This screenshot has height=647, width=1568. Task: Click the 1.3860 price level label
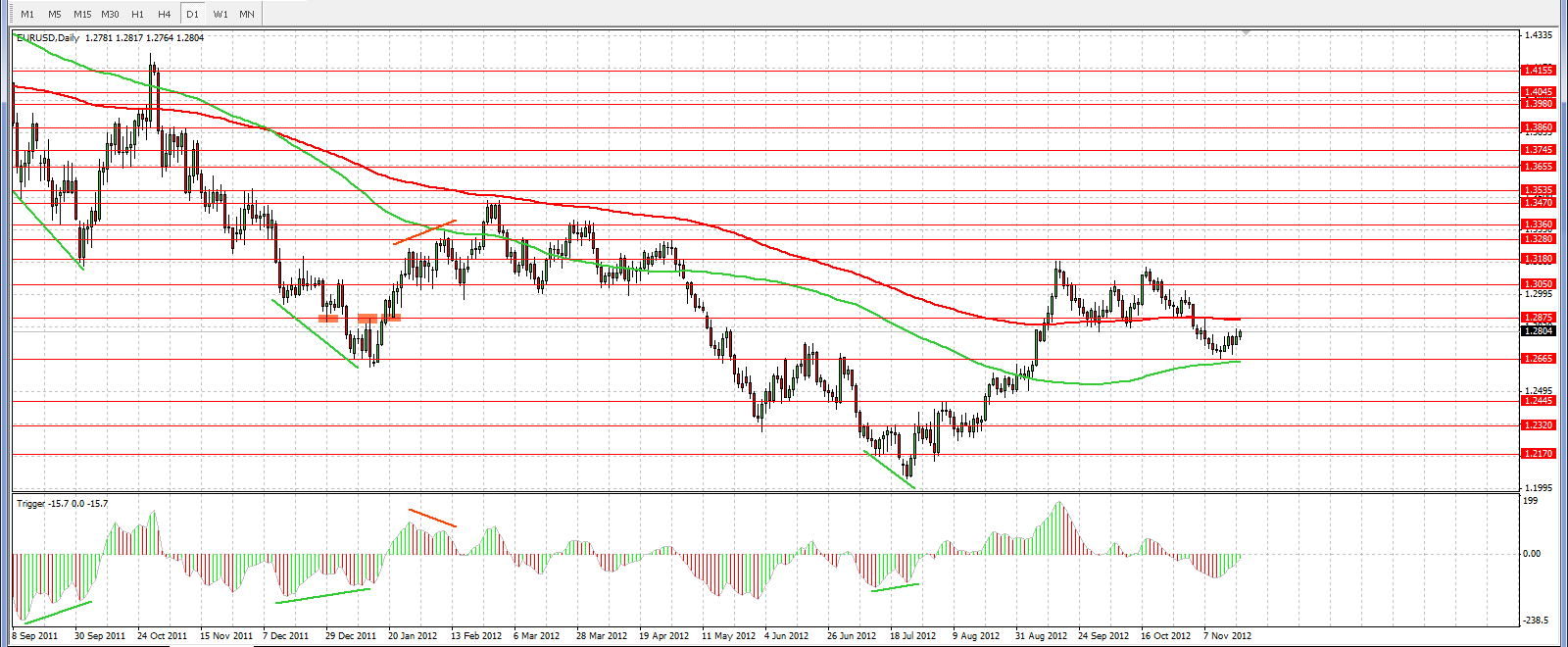(1538, 127)
